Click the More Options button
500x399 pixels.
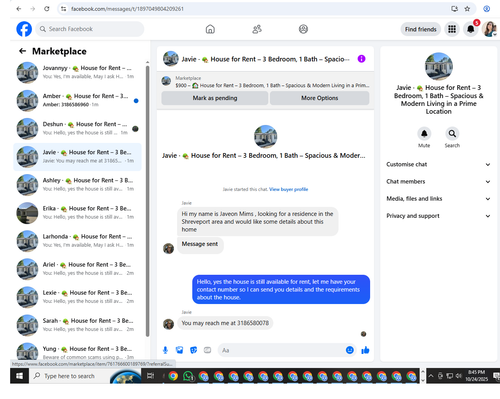319,98
